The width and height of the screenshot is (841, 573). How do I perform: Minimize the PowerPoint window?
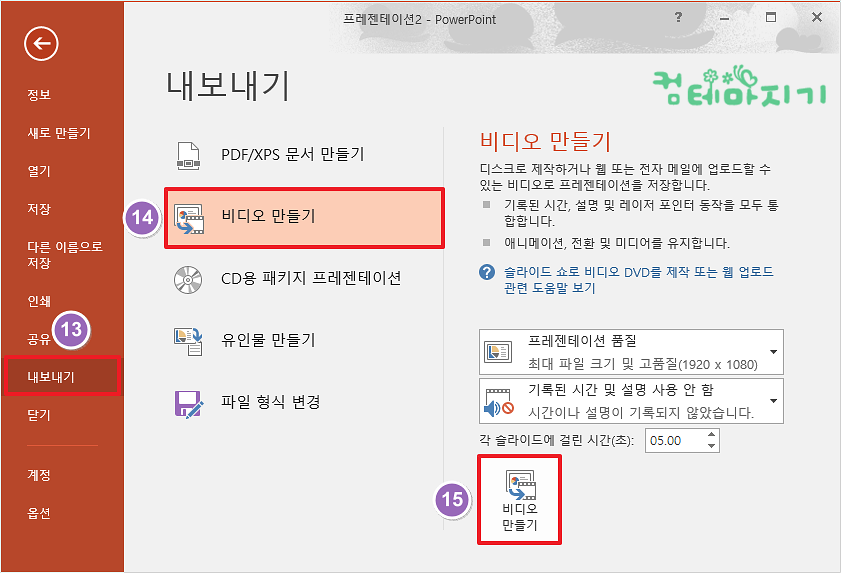click(x=725, y=18)
